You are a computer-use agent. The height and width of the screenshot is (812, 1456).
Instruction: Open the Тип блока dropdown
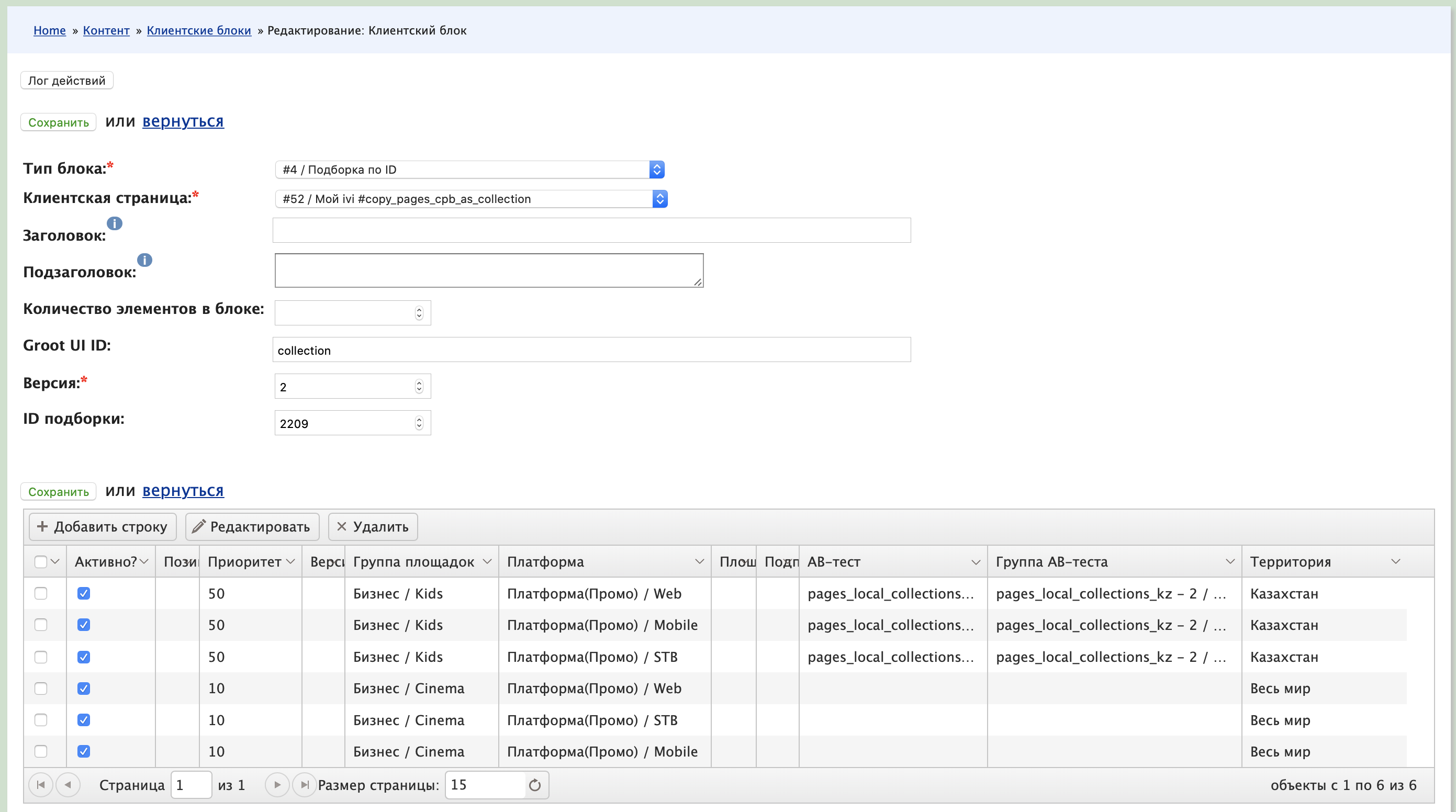point(469,170)
